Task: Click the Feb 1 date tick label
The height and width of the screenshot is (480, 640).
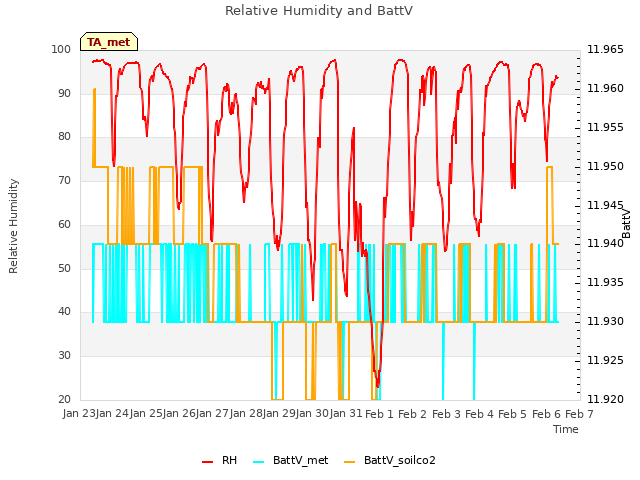Action: (x=379, y=414)
